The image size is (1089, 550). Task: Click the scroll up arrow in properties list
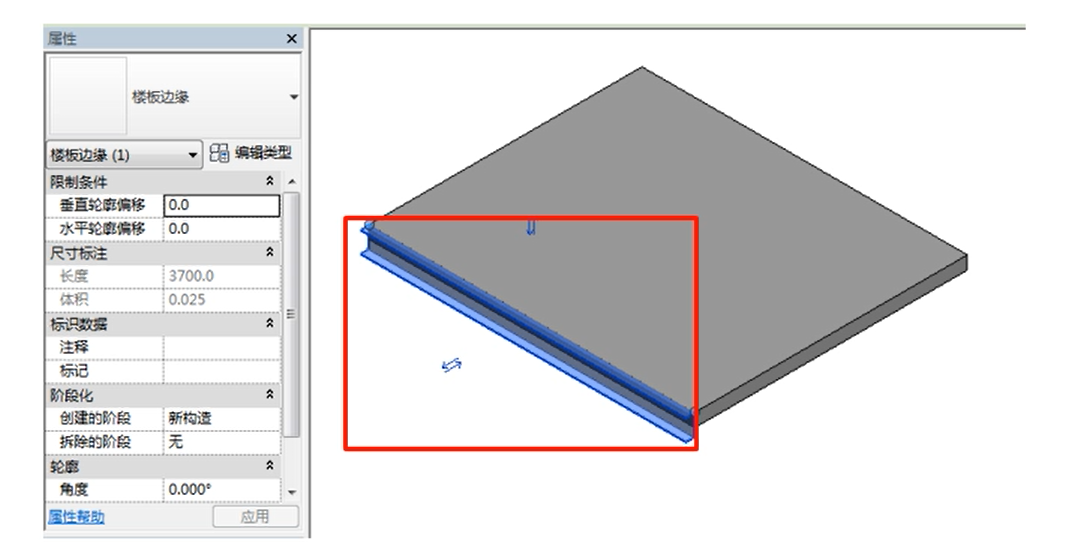pos(292,182)
